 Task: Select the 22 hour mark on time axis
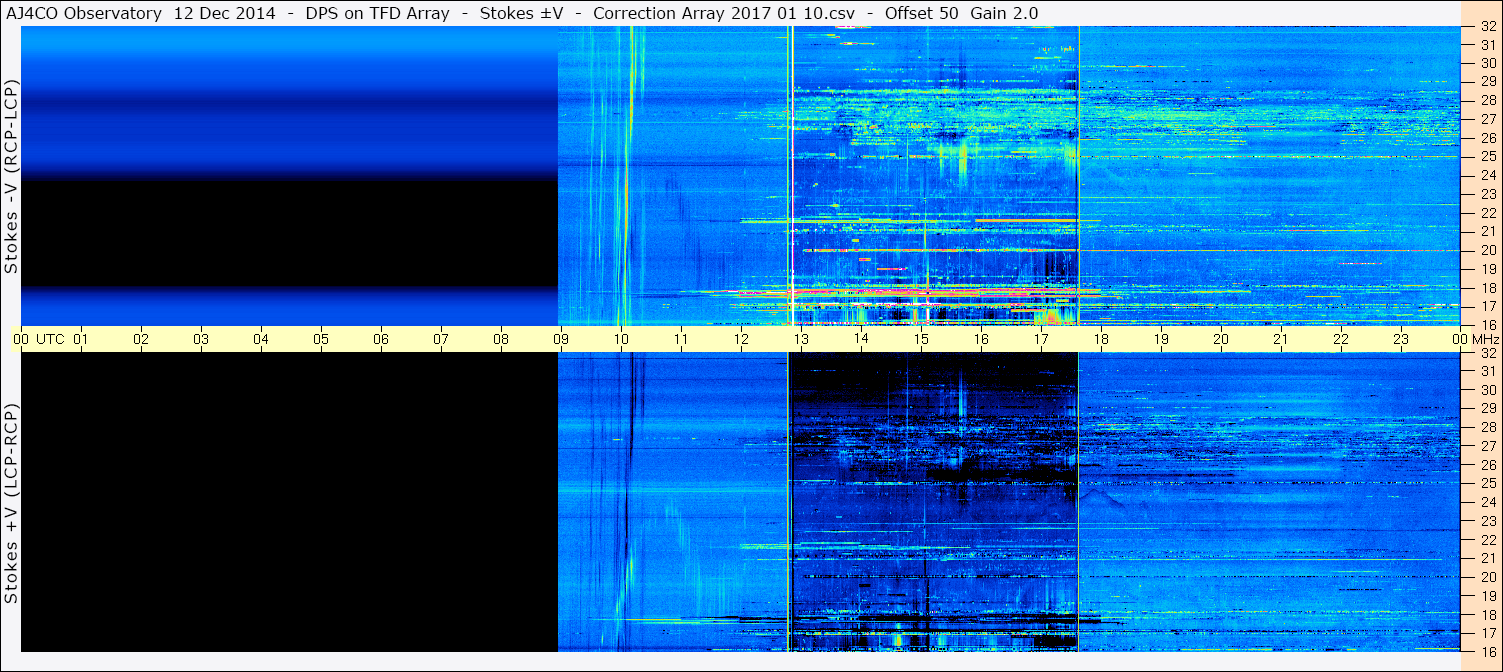1341,340
